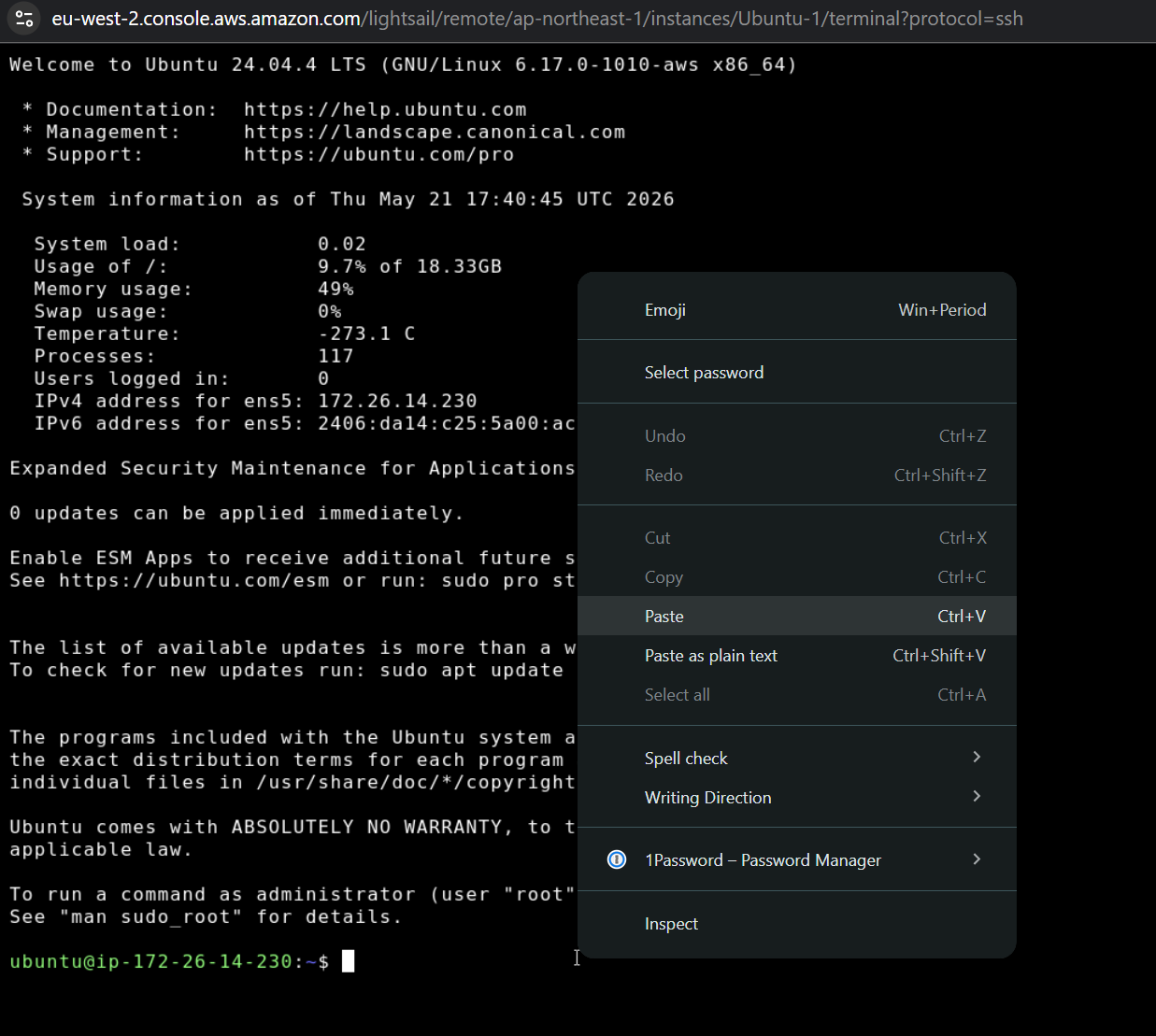Viewport: 1156px width, 1036px height.
Task: Click the Ctrl+V shortcut label on Paste row
Action: 962,617
